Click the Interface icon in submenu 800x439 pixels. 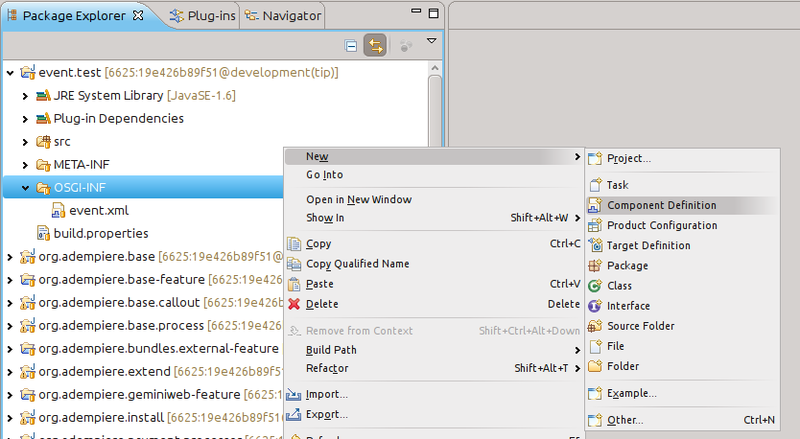pos(595,306)
